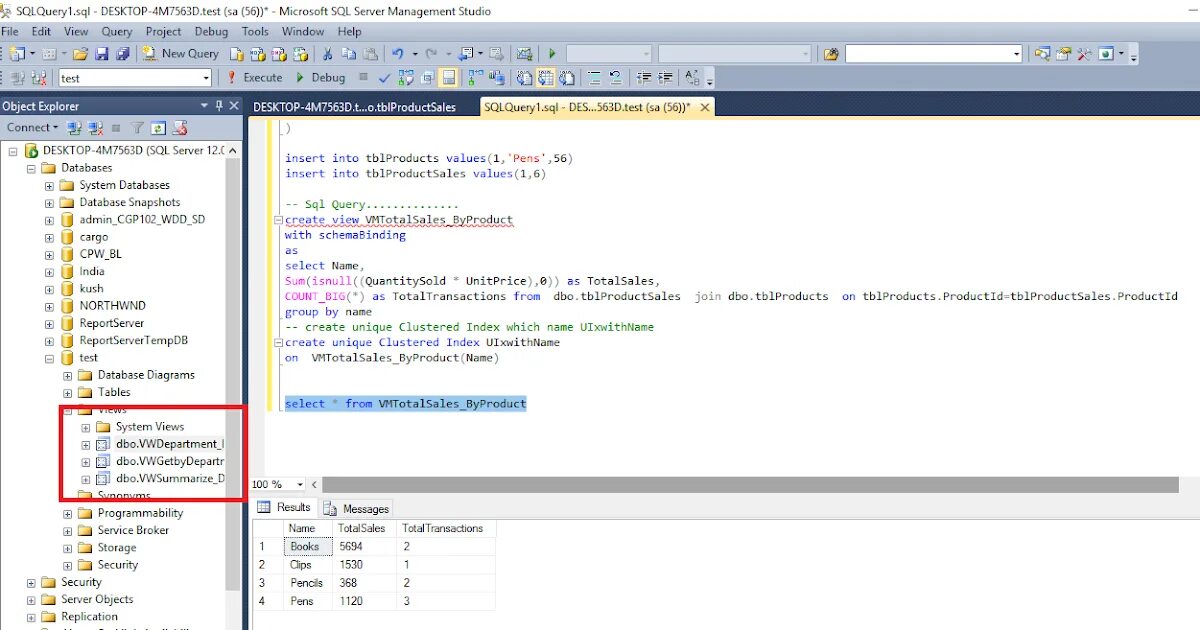This screenshot has width=1200, height=630.
Task: Click the Cut scissors icon
Action: [327, 54]
